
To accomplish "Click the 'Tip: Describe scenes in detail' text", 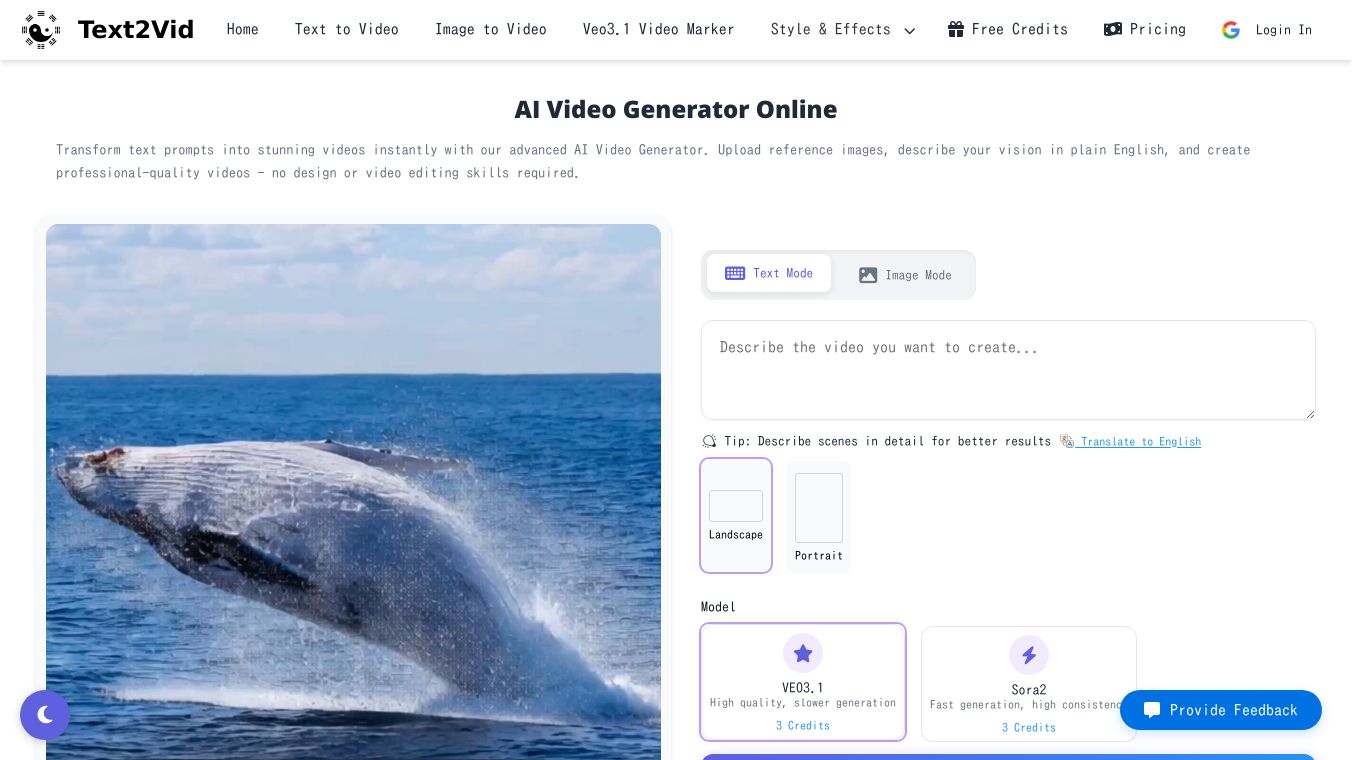I will point(887,441).
